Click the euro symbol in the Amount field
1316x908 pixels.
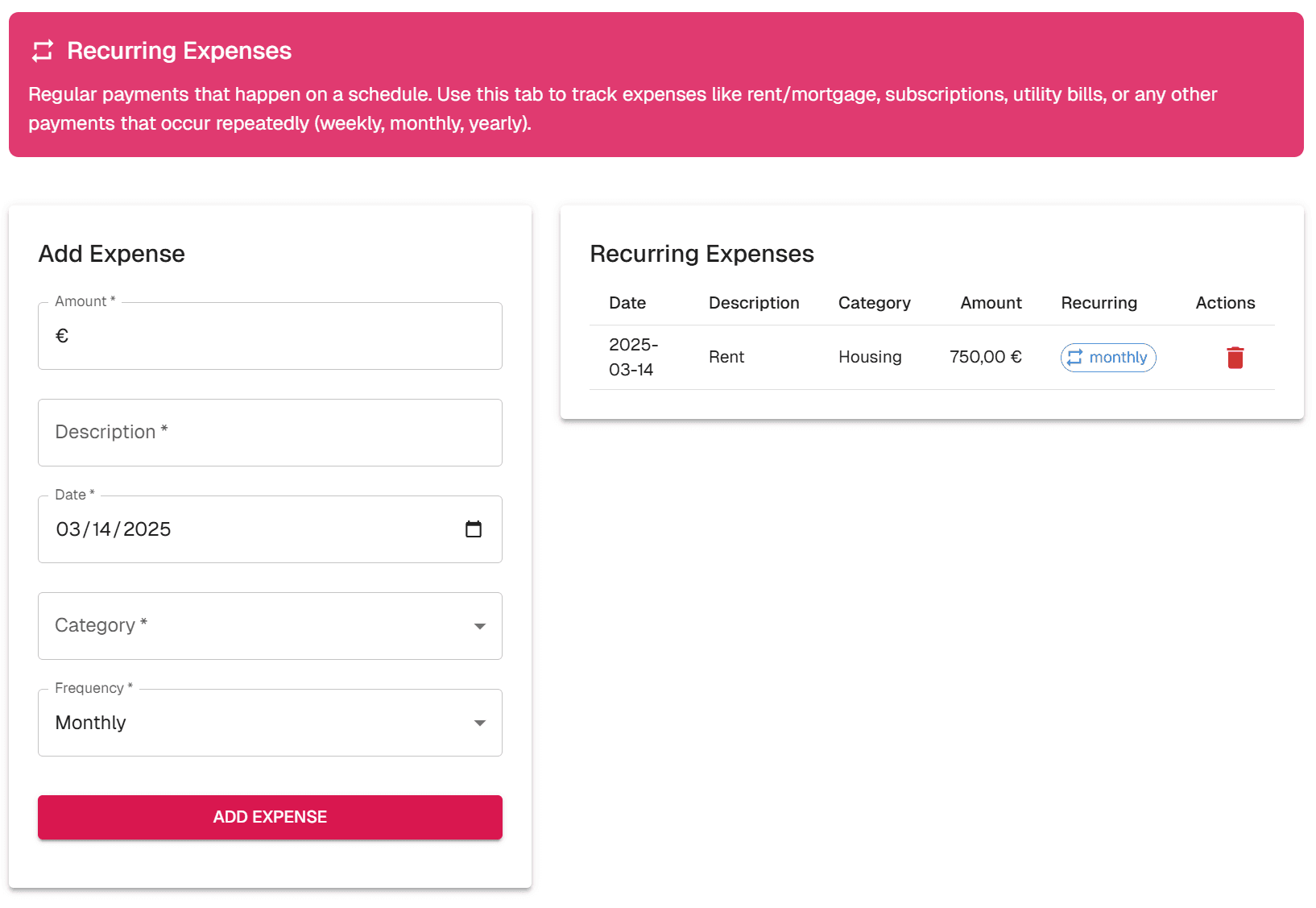pos(62,336)
